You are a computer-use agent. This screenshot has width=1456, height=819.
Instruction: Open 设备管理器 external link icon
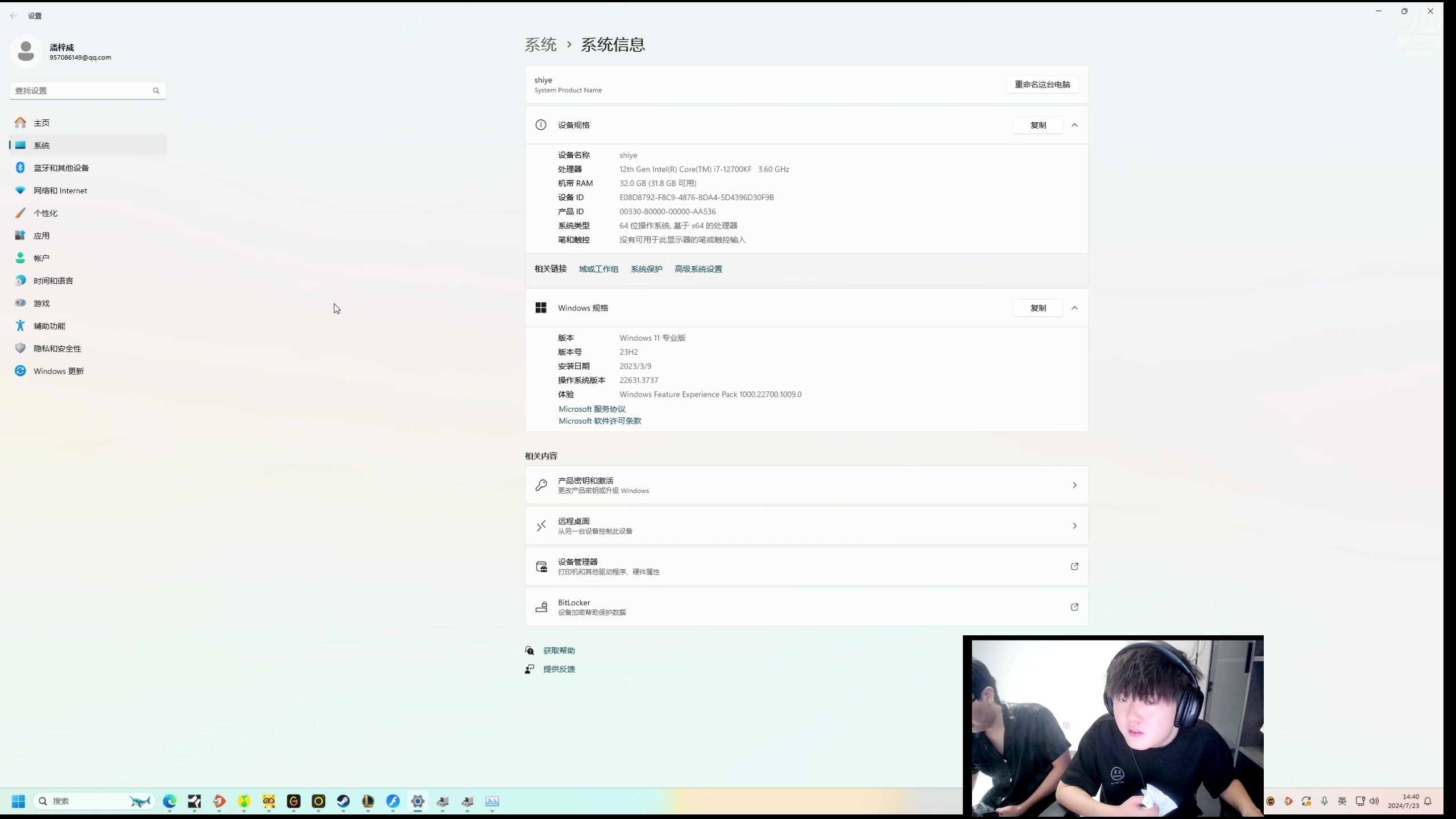[x=1074, y=566]
